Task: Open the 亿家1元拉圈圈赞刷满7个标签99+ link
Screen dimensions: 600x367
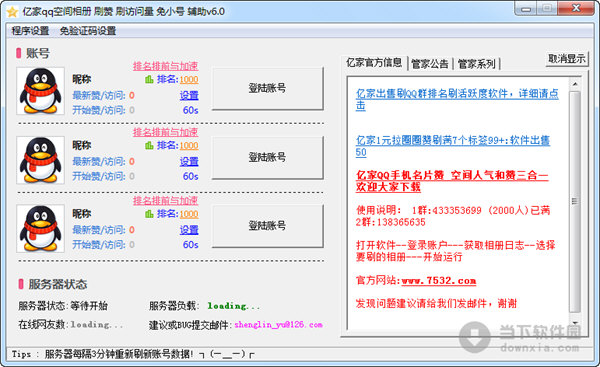Action: pos(453,146)
